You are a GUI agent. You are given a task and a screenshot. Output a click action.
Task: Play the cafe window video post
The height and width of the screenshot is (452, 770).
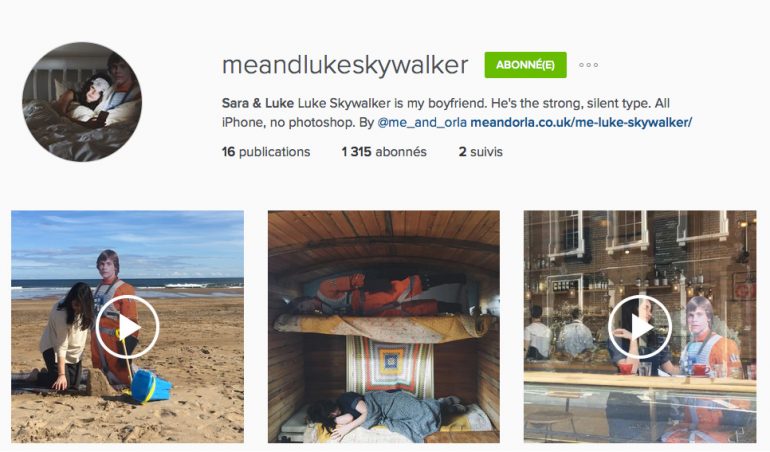tap(640, 327)
